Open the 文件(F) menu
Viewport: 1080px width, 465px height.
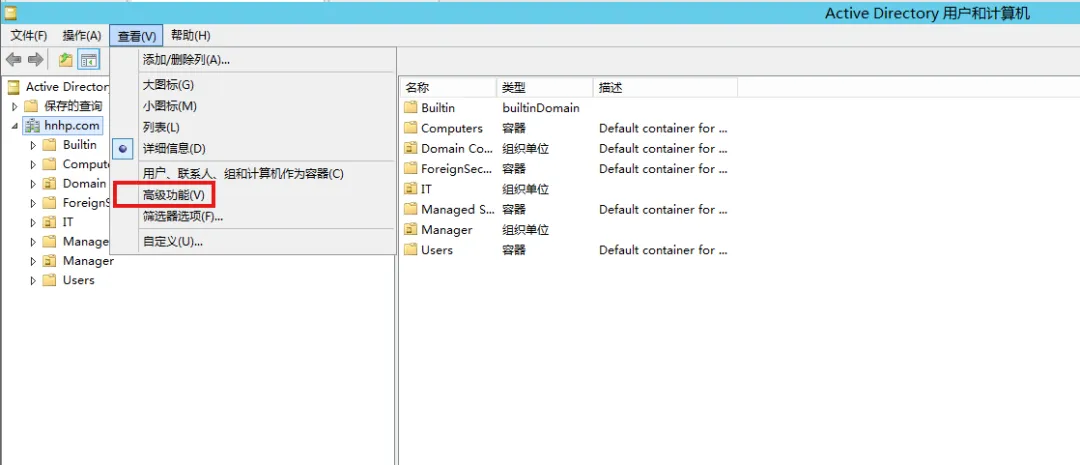point(28,35)
